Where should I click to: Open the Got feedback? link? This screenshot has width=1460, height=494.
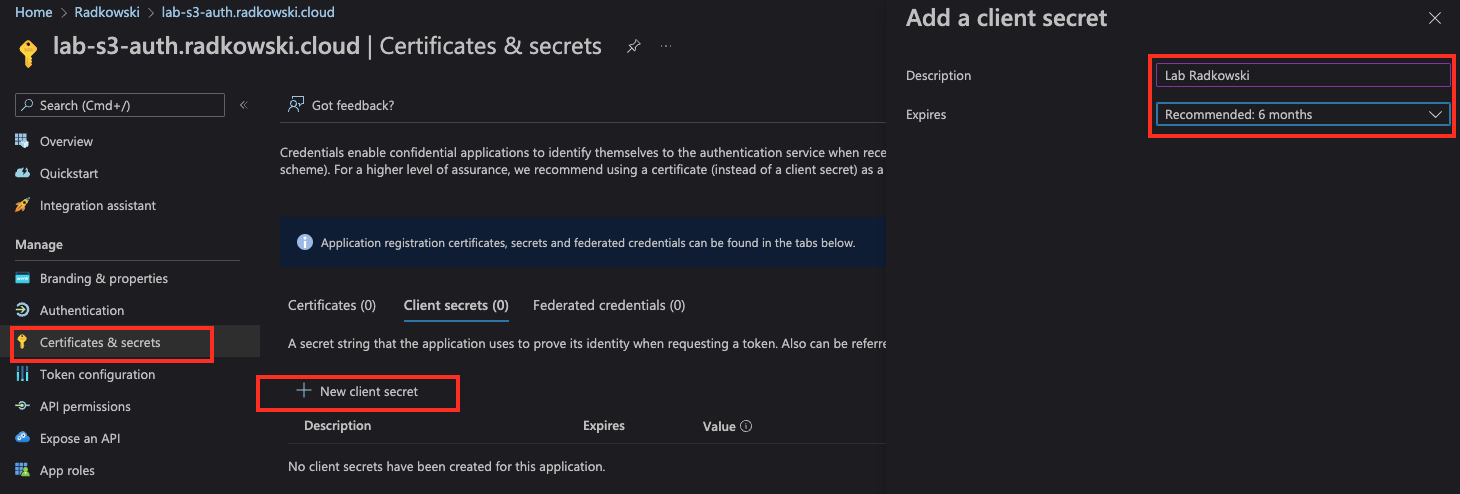pos(341,104)
